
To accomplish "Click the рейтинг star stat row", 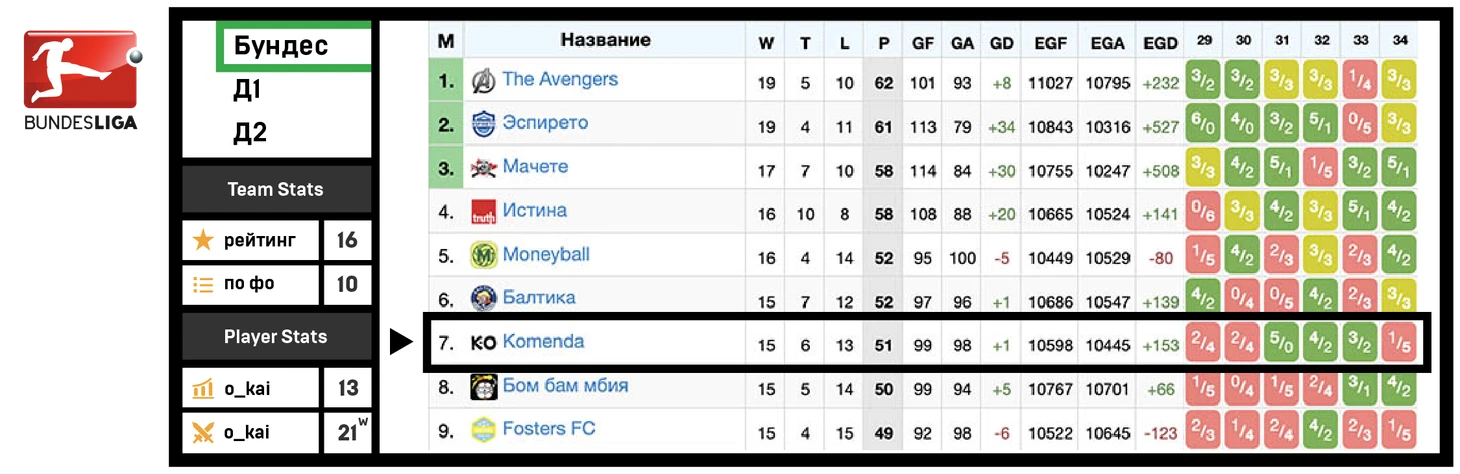I will (x=251, y=240).
